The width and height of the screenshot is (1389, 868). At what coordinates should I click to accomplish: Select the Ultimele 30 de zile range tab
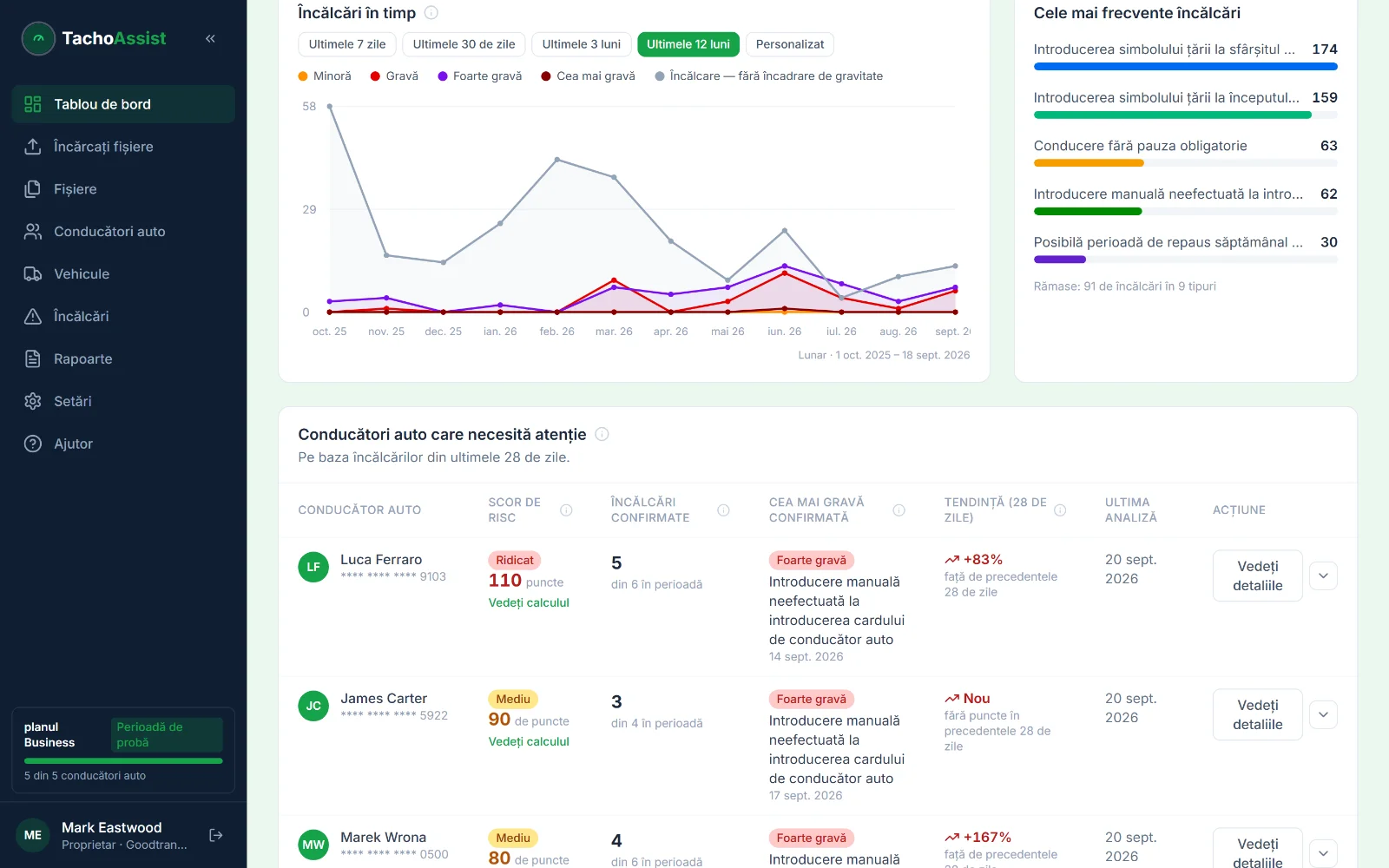[464, 44]
